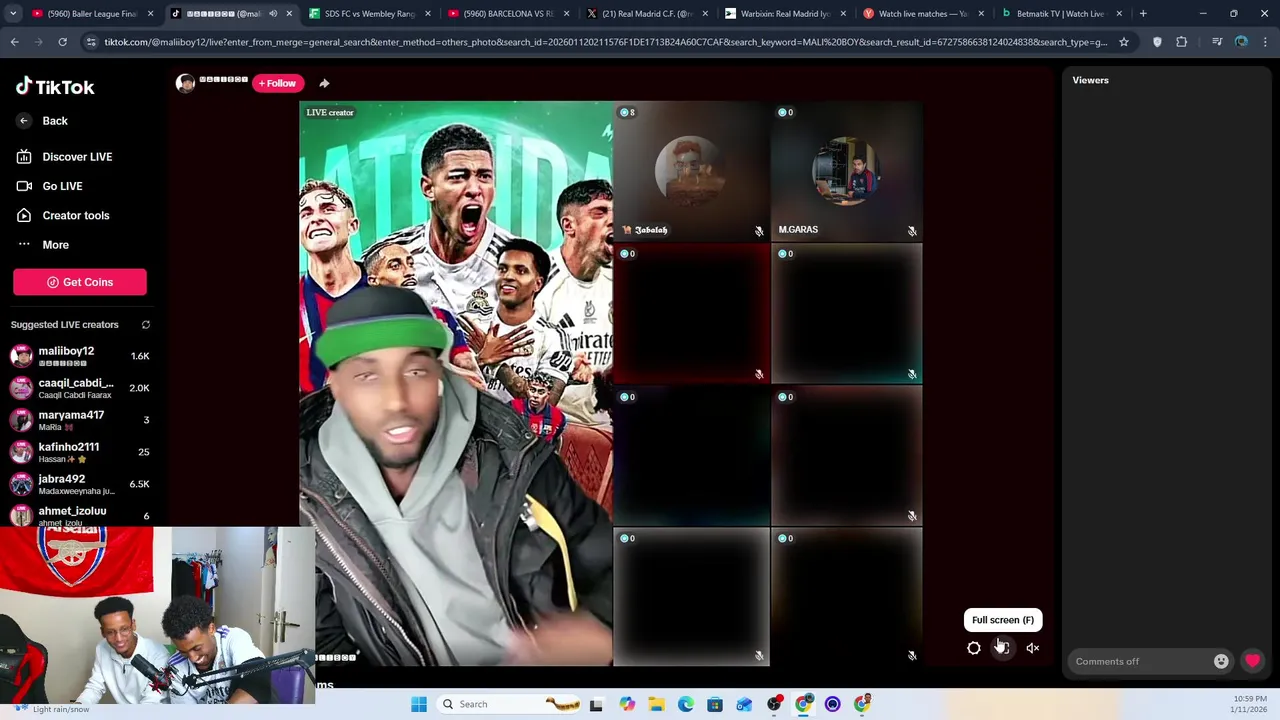1280x720 pixels.
Task: Open suggested creator maliiboy12
Action: 80,356
